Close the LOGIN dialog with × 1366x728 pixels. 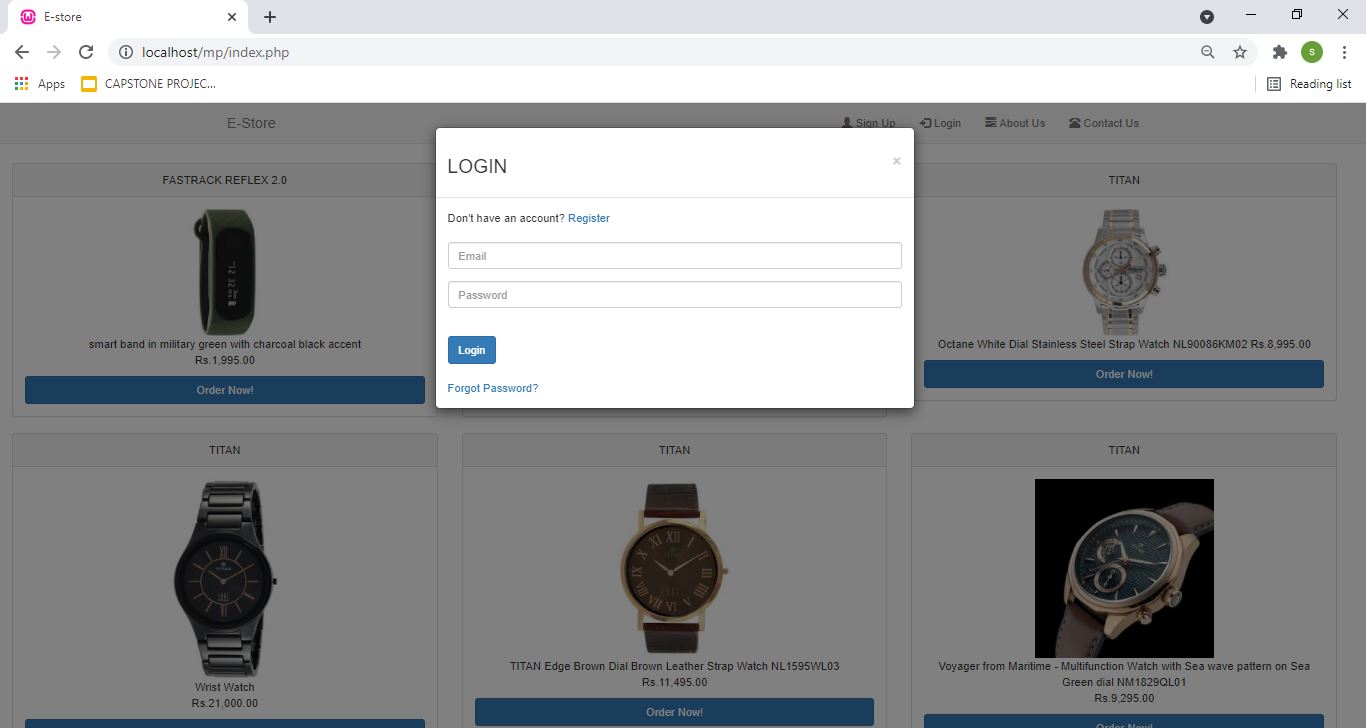point(896,161)
